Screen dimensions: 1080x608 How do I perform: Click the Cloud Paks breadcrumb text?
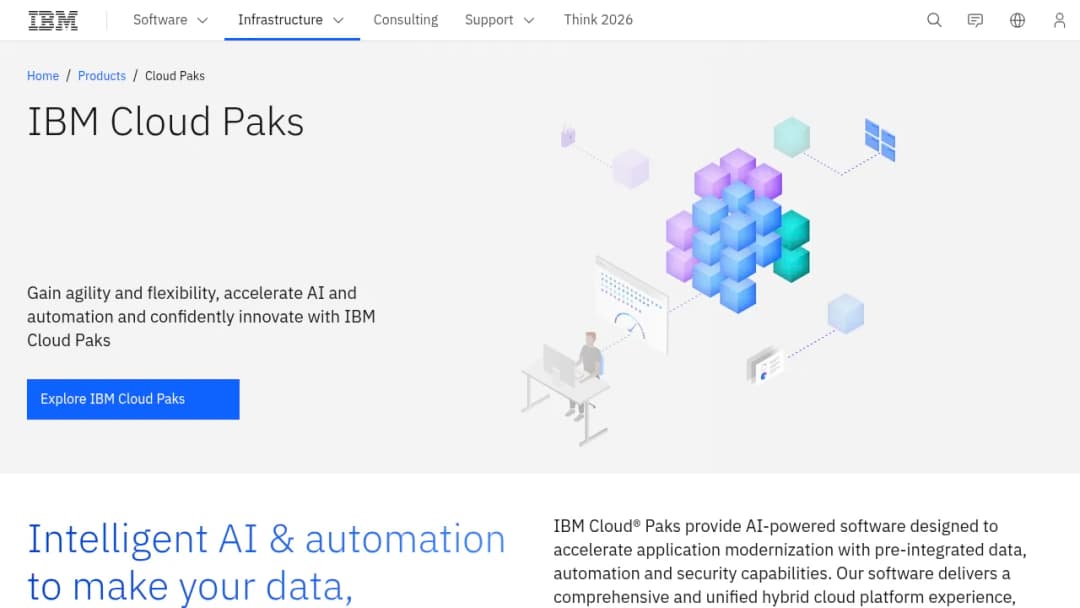[x=175, y=76]
